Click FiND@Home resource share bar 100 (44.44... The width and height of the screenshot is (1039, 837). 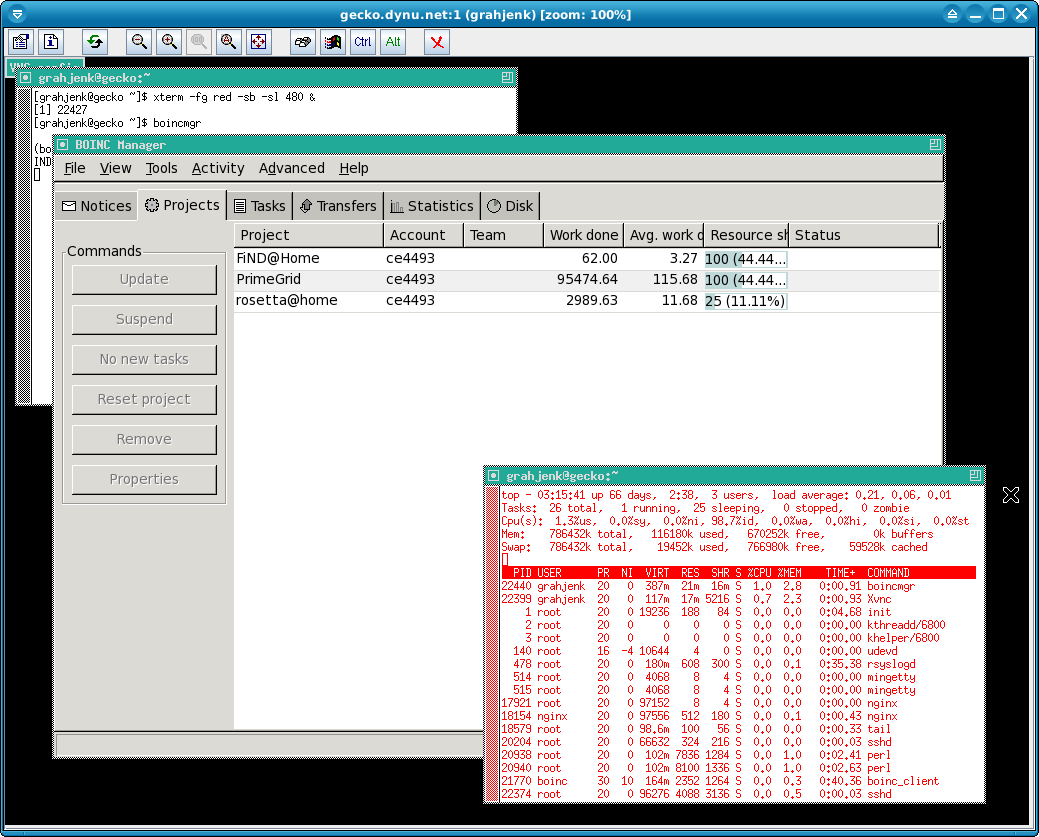pyautogui.click(x=745, y=259)
